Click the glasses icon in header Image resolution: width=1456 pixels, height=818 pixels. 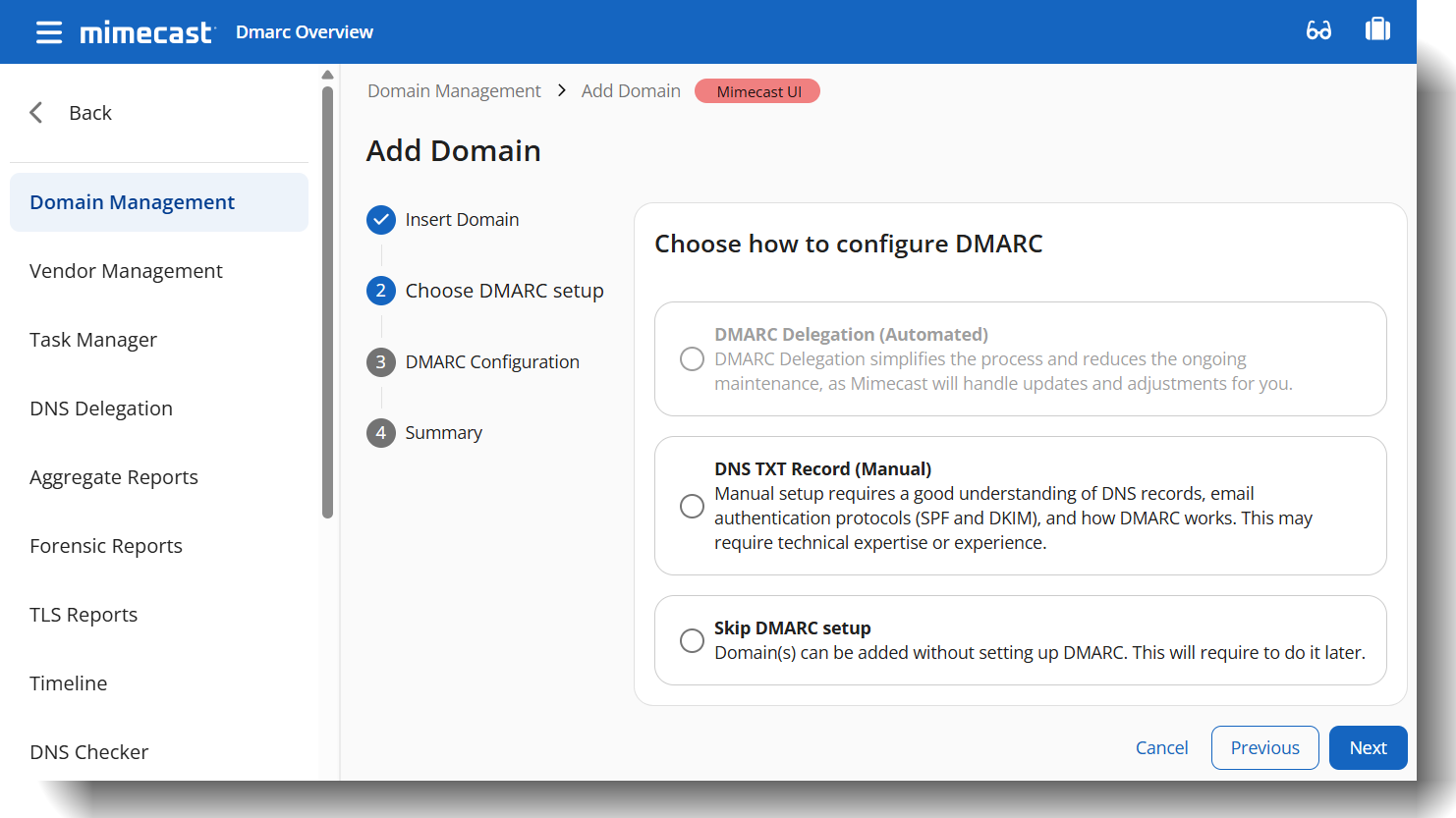coord(1318,30)
